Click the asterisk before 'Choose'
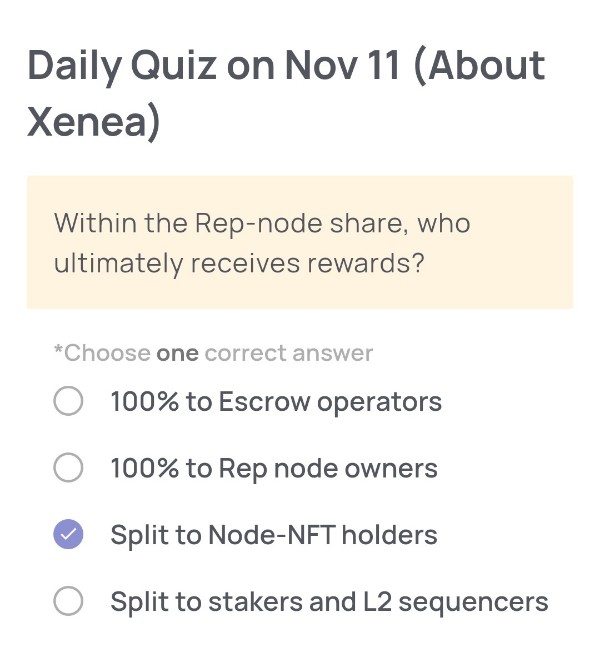Viewport: 600px width, 672px height. pyautogui.click(x=58, y=351)
